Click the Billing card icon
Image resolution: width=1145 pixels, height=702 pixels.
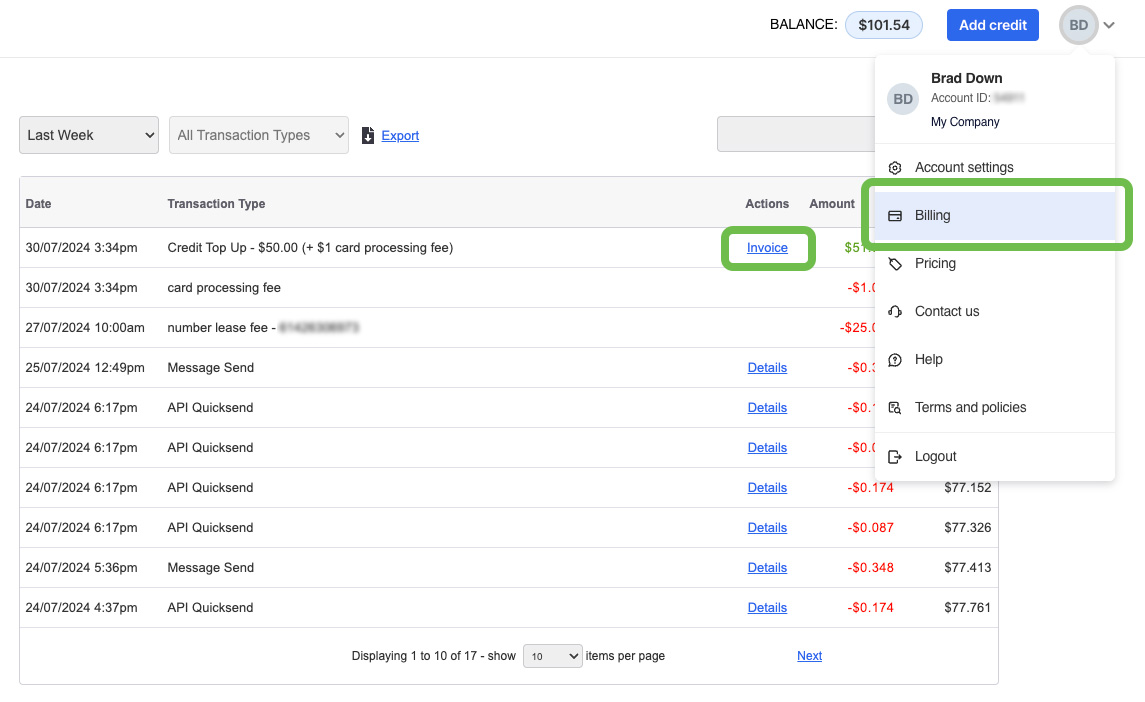click(895, 215)
